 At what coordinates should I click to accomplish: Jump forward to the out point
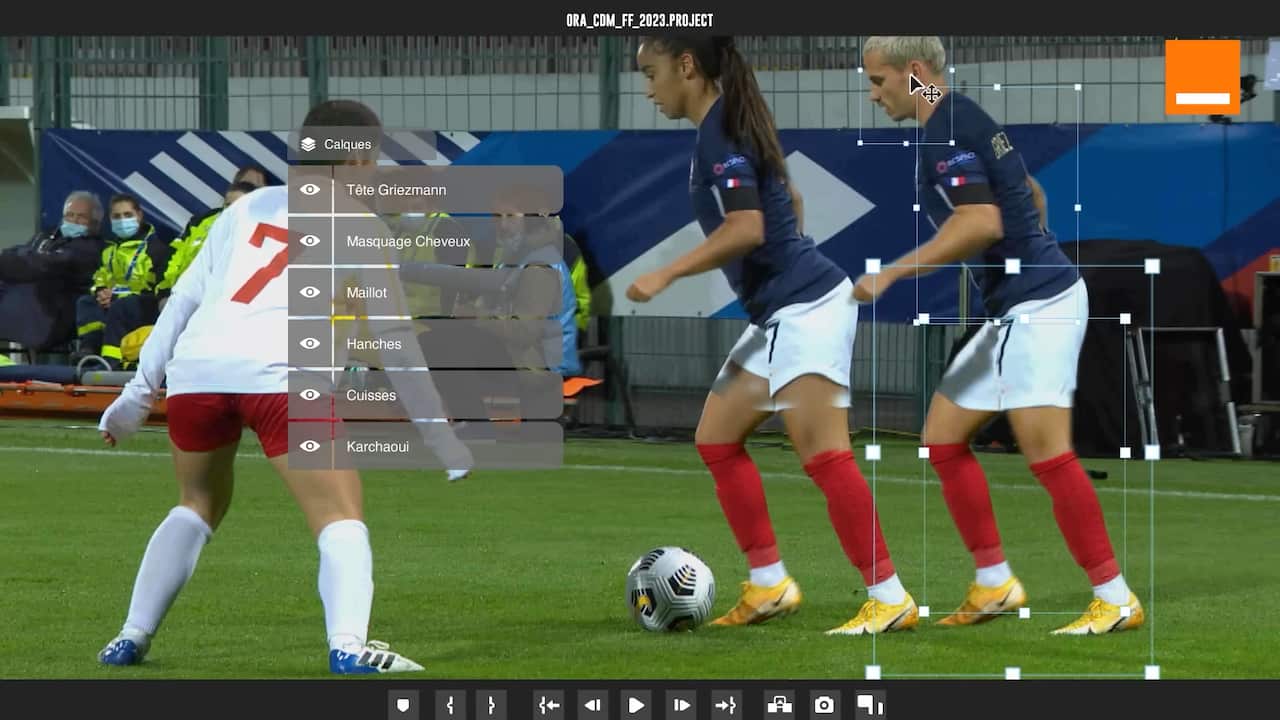coord(727,705)
